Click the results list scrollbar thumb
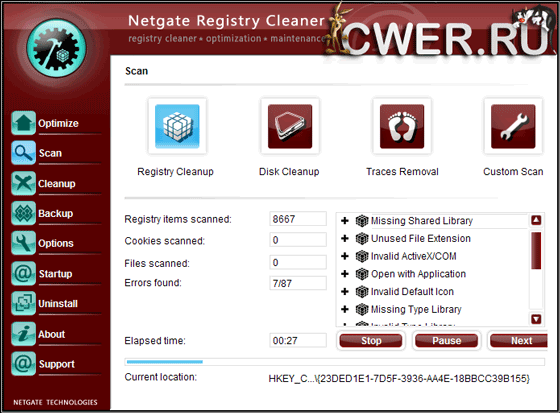This screenshot has width=560, height=413. (536, 250)
